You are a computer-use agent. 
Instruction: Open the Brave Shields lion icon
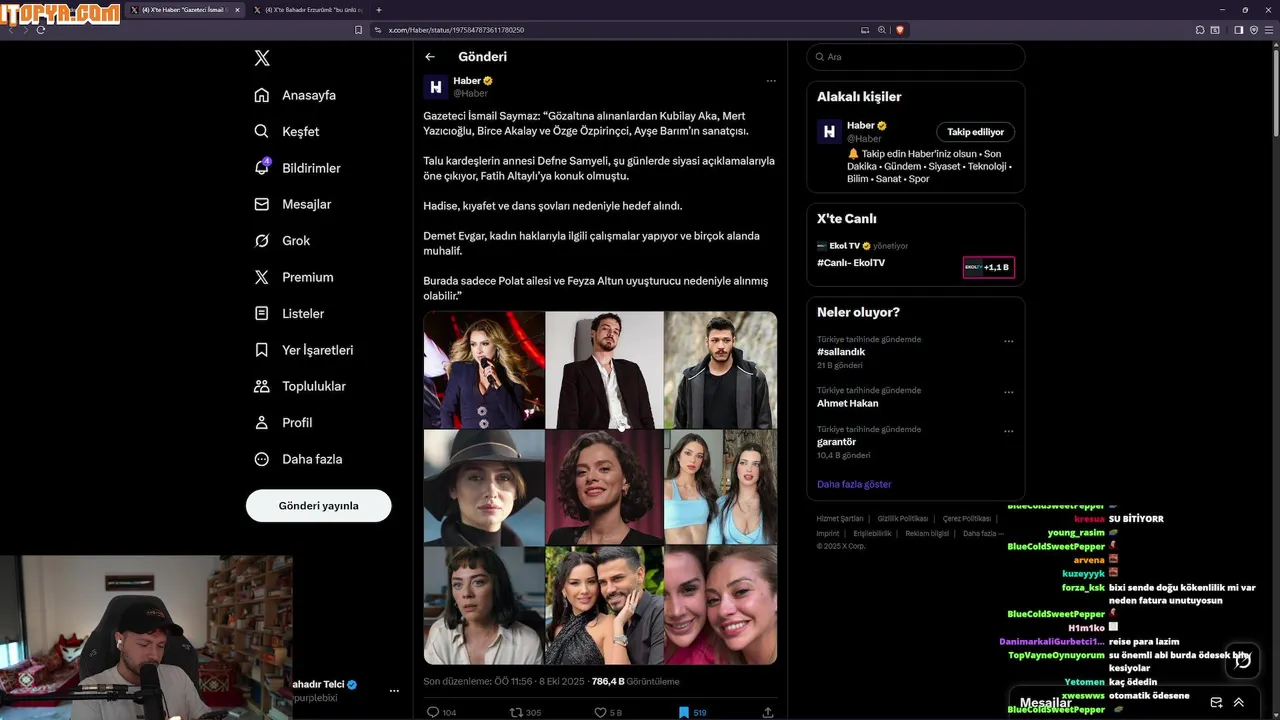tap(899, 30)
